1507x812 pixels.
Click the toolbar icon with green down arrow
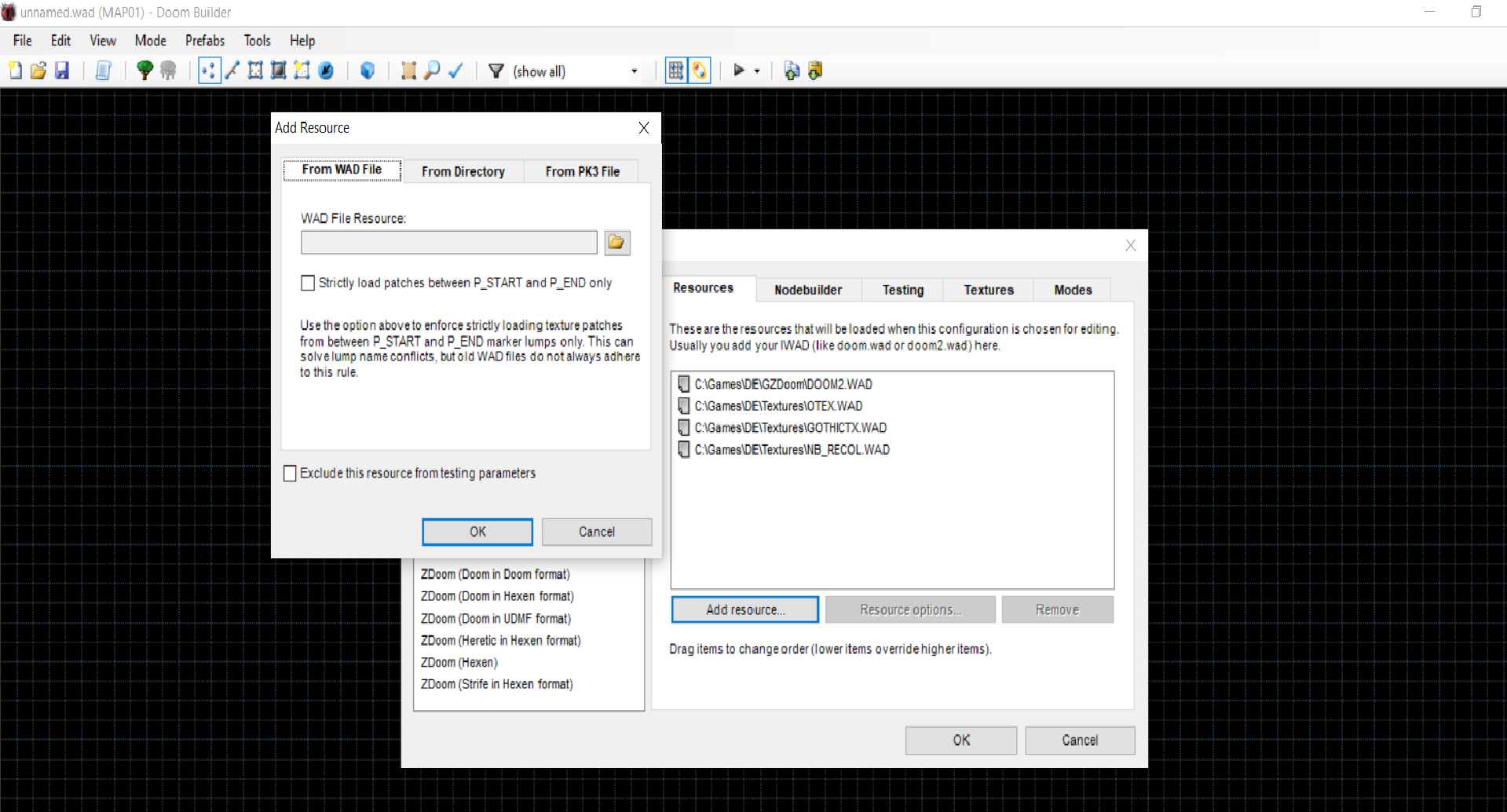click(x=815, y=71)
